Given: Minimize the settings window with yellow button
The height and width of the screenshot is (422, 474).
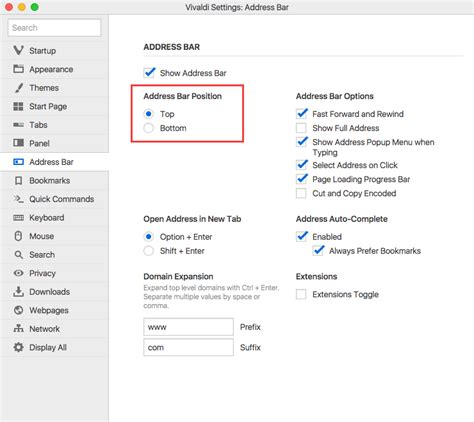Looking at the screenshot, I should point(22,7).
